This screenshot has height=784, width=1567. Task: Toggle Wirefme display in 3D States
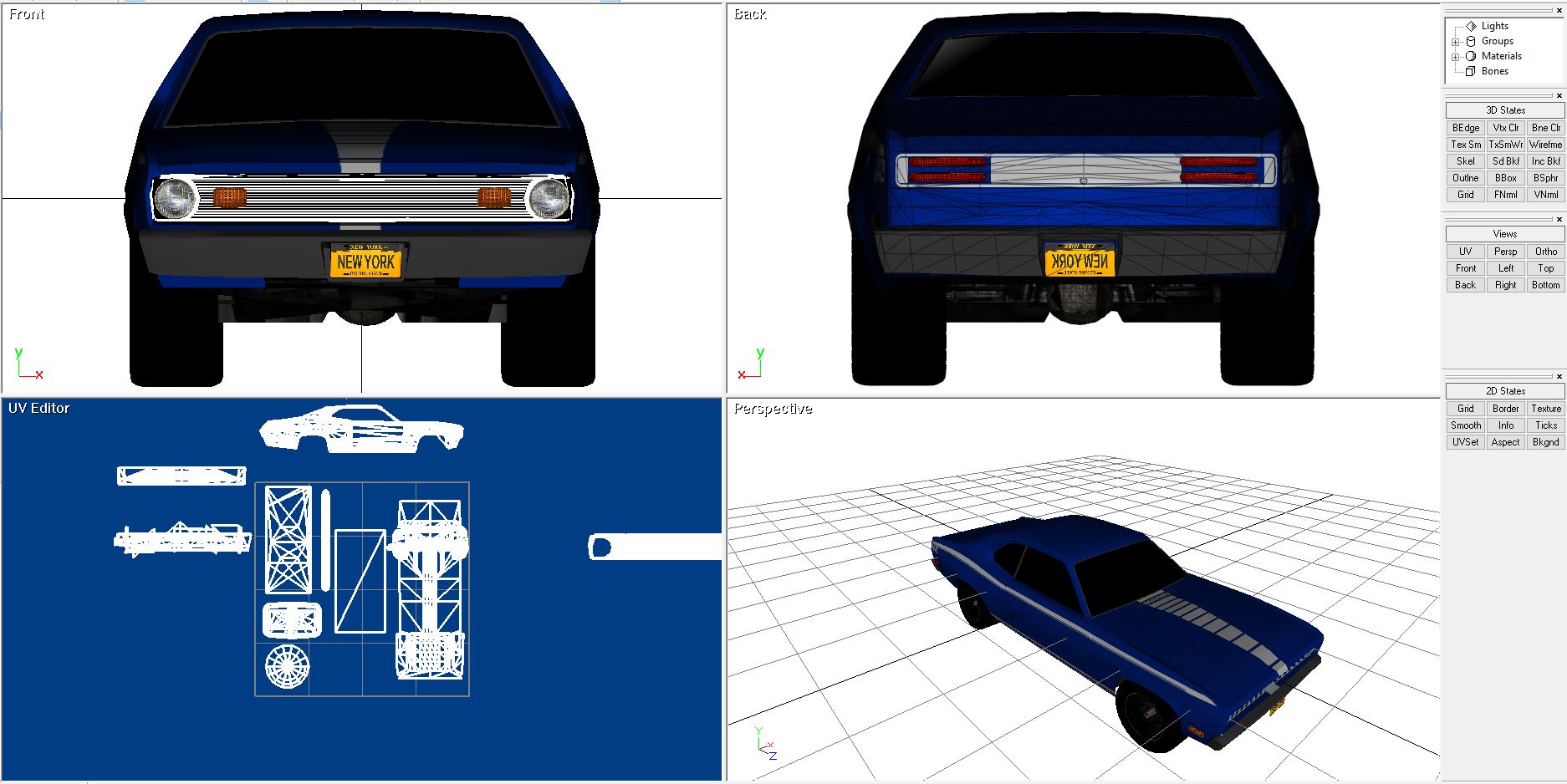1545,145
